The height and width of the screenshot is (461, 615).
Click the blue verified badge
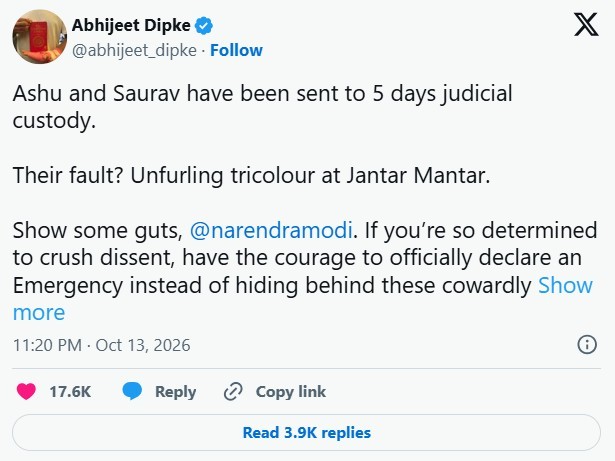click(204, 26)
